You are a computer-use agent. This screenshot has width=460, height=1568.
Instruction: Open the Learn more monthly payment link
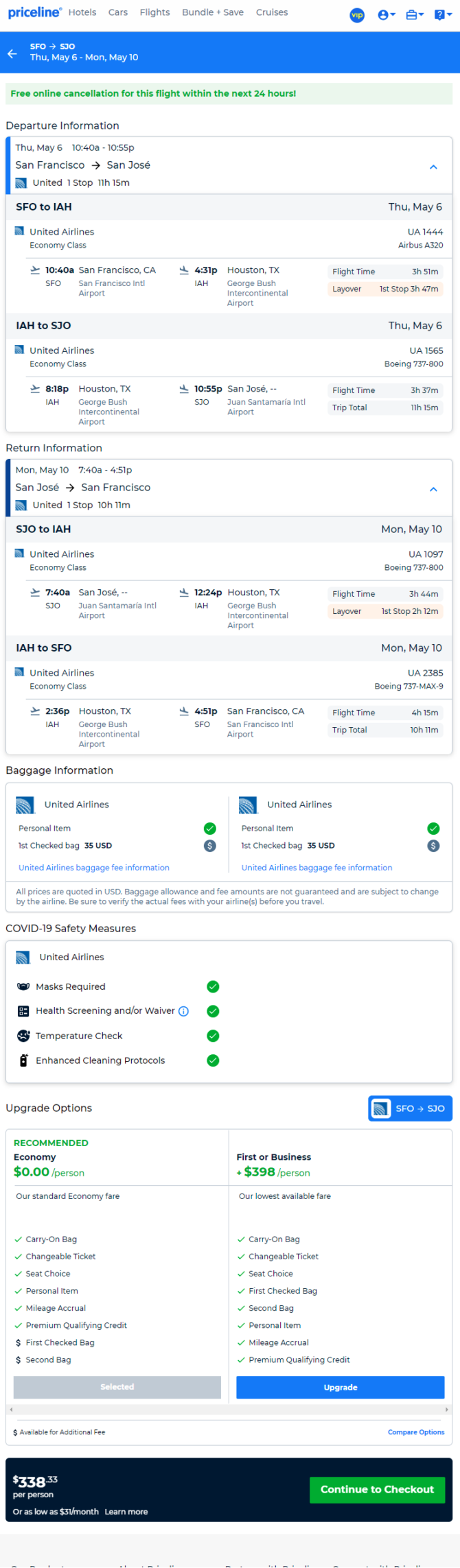pyautogui.click(x=126, y=1512)
